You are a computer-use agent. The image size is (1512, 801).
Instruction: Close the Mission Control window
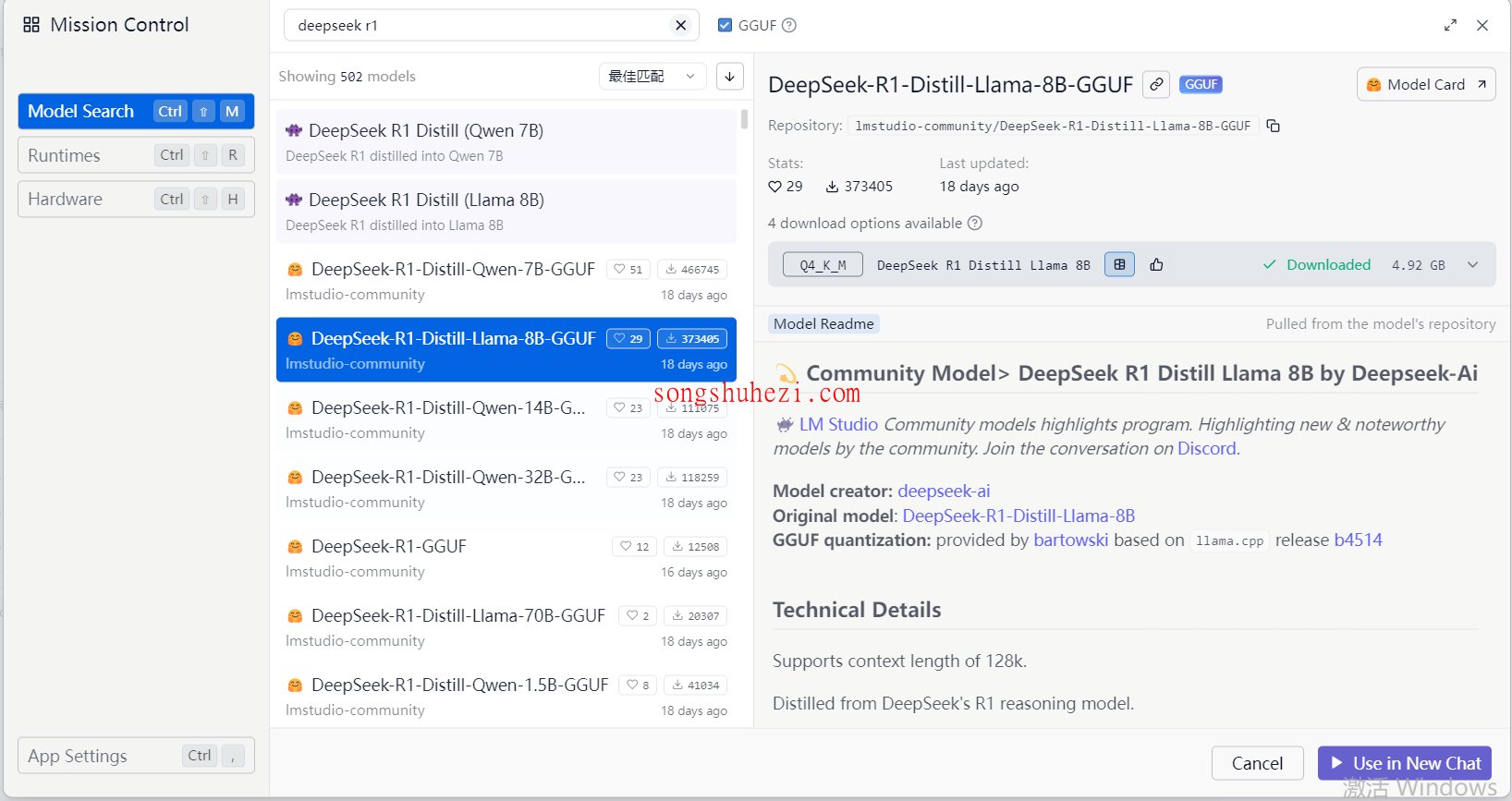1482,26
